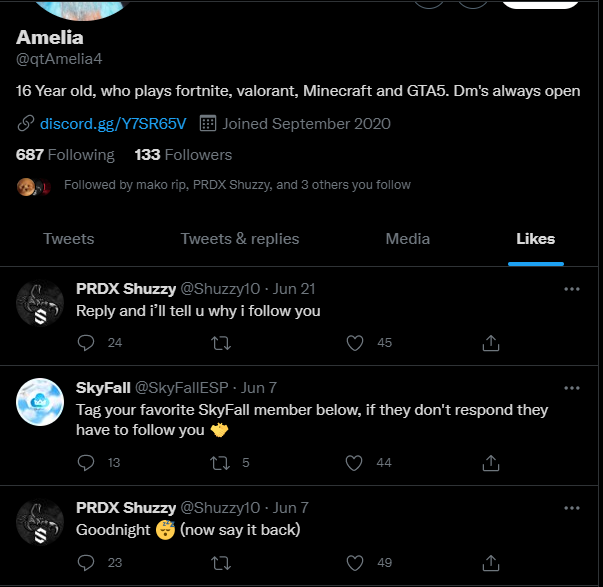This screenshot has height=587, width=603.
Task: Toggle like on Goodnight tweet with 49 likes
Action: [354, 562]
